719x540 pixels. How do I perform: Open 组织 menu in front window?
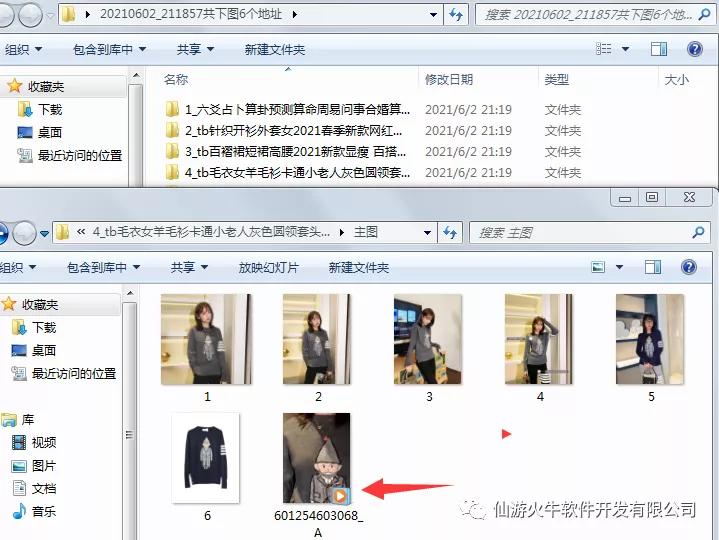[17, 267]
